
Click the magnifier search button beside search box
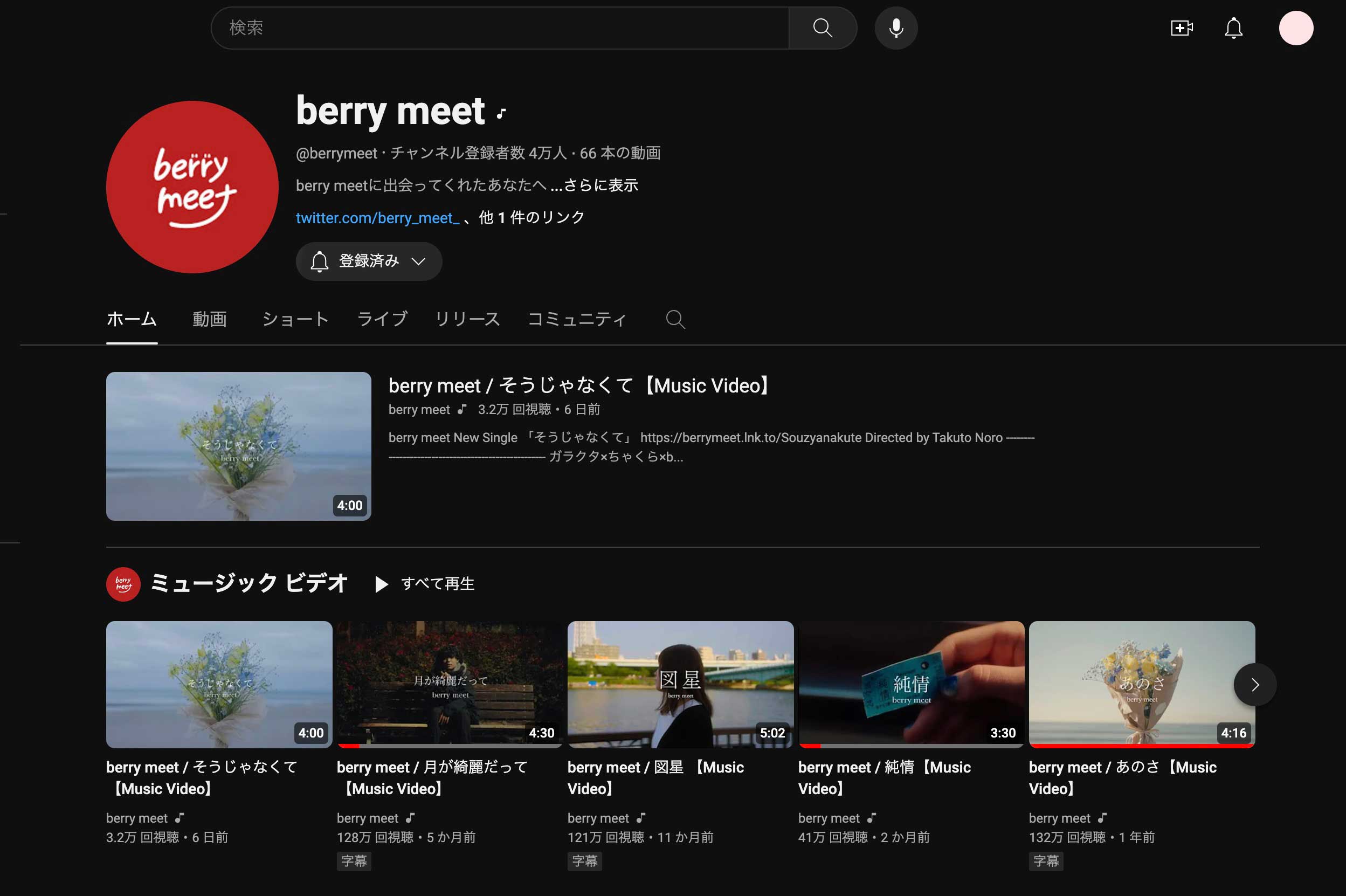(x=822, y=28)
